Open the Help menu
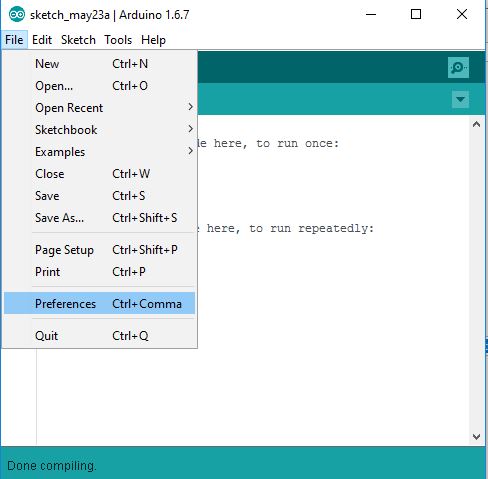488x479 pixels. click(153, 40)
